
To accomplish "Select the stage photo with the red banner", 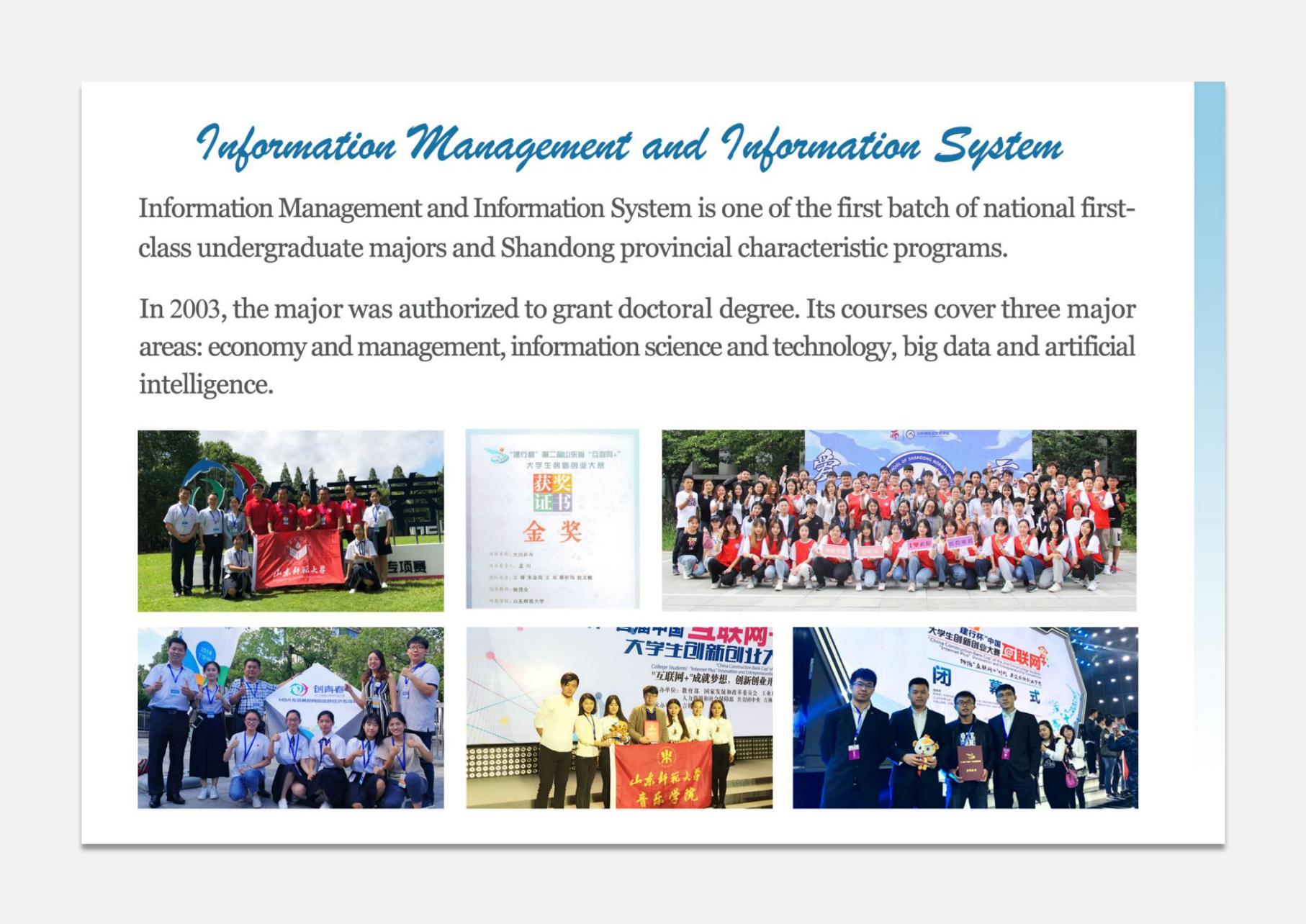I will (618, 717).
